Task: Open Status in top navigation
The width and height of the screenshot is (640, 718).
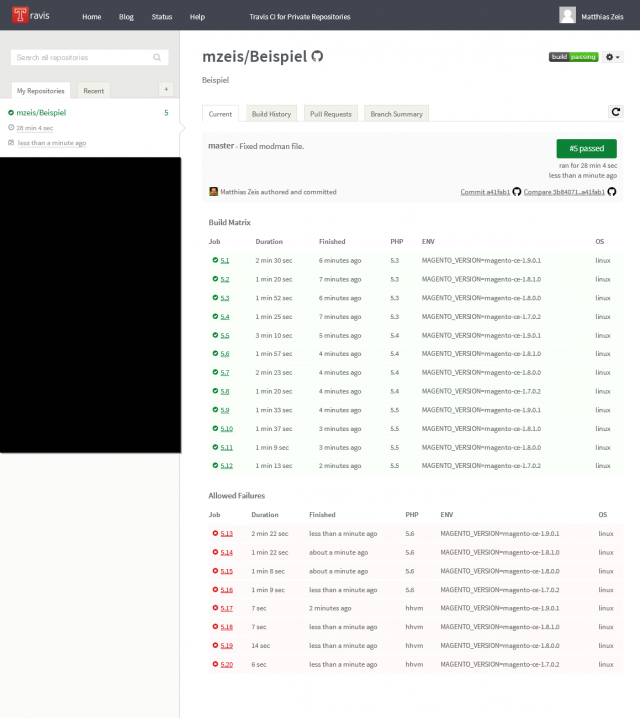Action: 162,17
